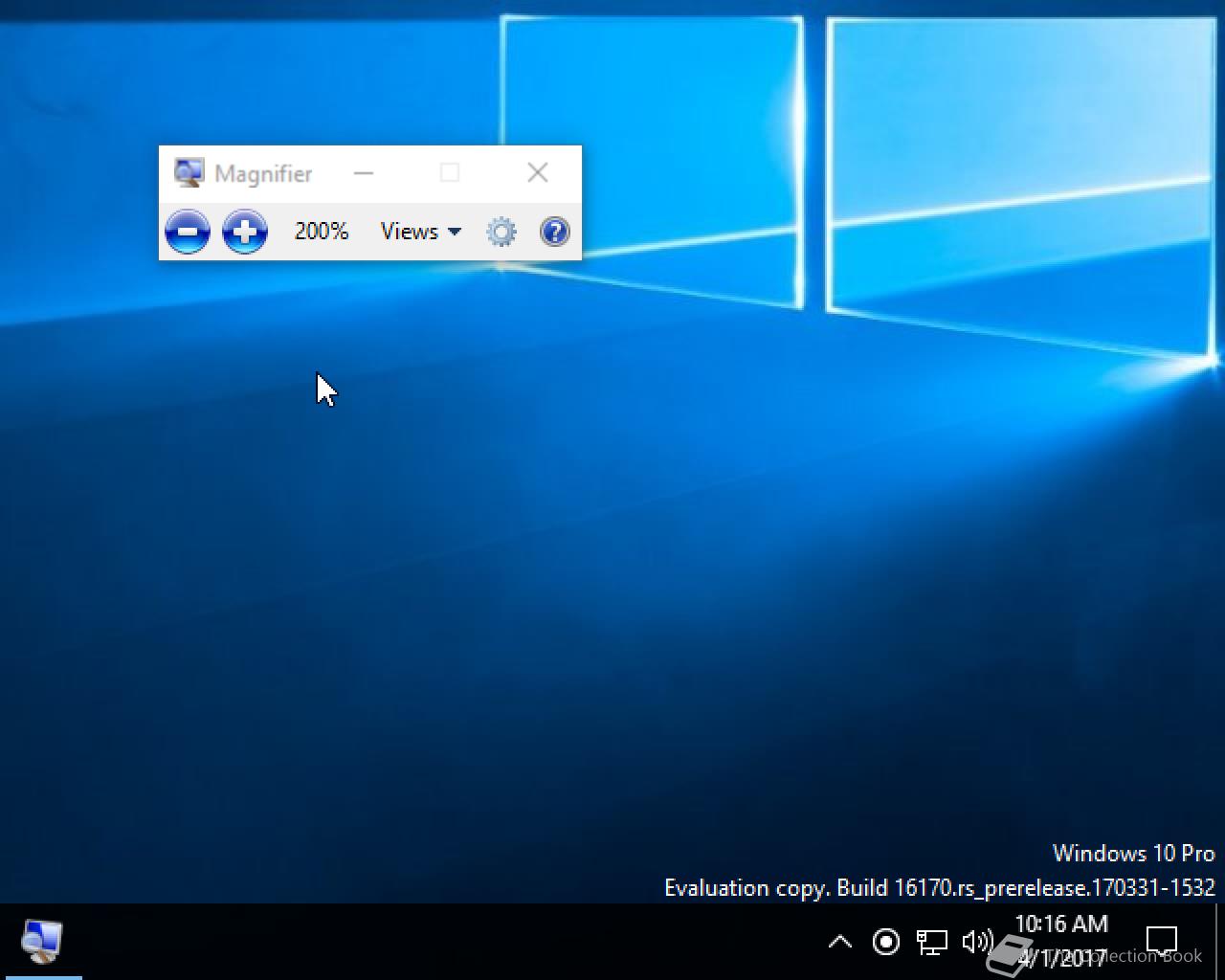This screenshot has height=980, width=1225.
Task: Minimize the Magnifier window
Action: [x=364, y=173]
